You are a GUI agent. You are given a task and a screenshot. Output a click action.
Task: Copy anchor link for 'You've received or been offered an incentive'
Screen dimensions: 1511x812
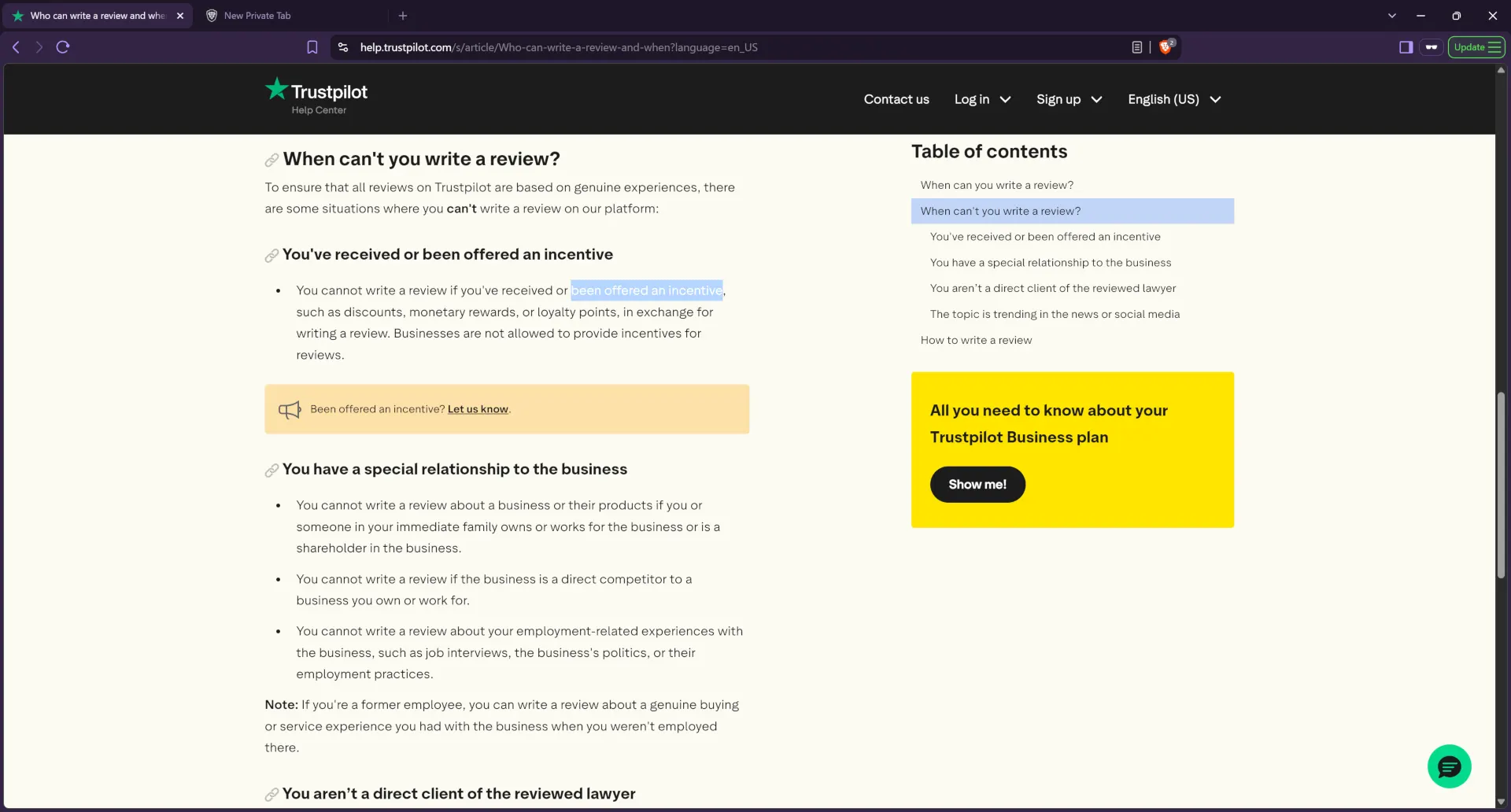pos(272,256)
